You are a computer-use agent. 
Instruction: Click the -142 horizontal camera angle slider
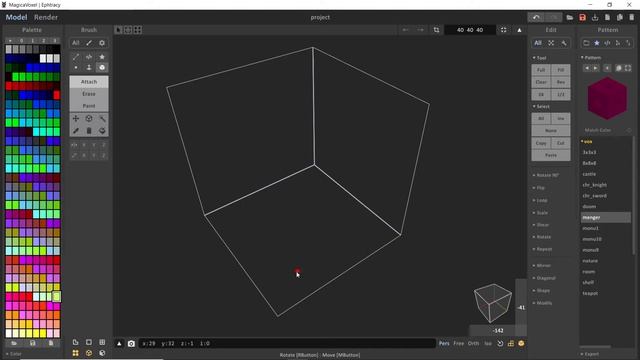tap(498, 331)
